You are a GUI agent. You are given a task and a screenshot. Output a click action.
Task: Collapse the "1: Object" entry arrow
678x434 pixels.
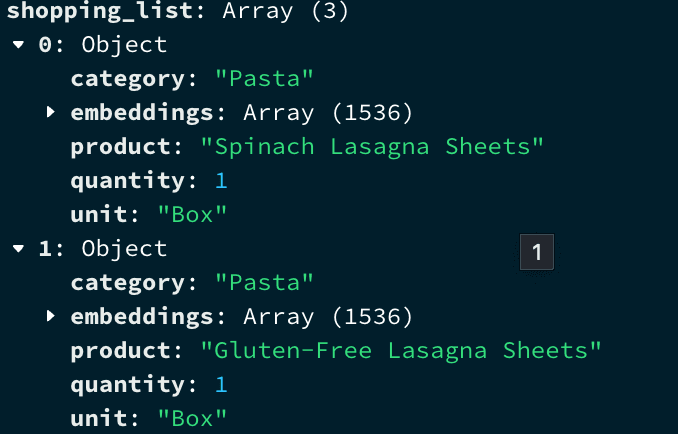tap(18, 249)
